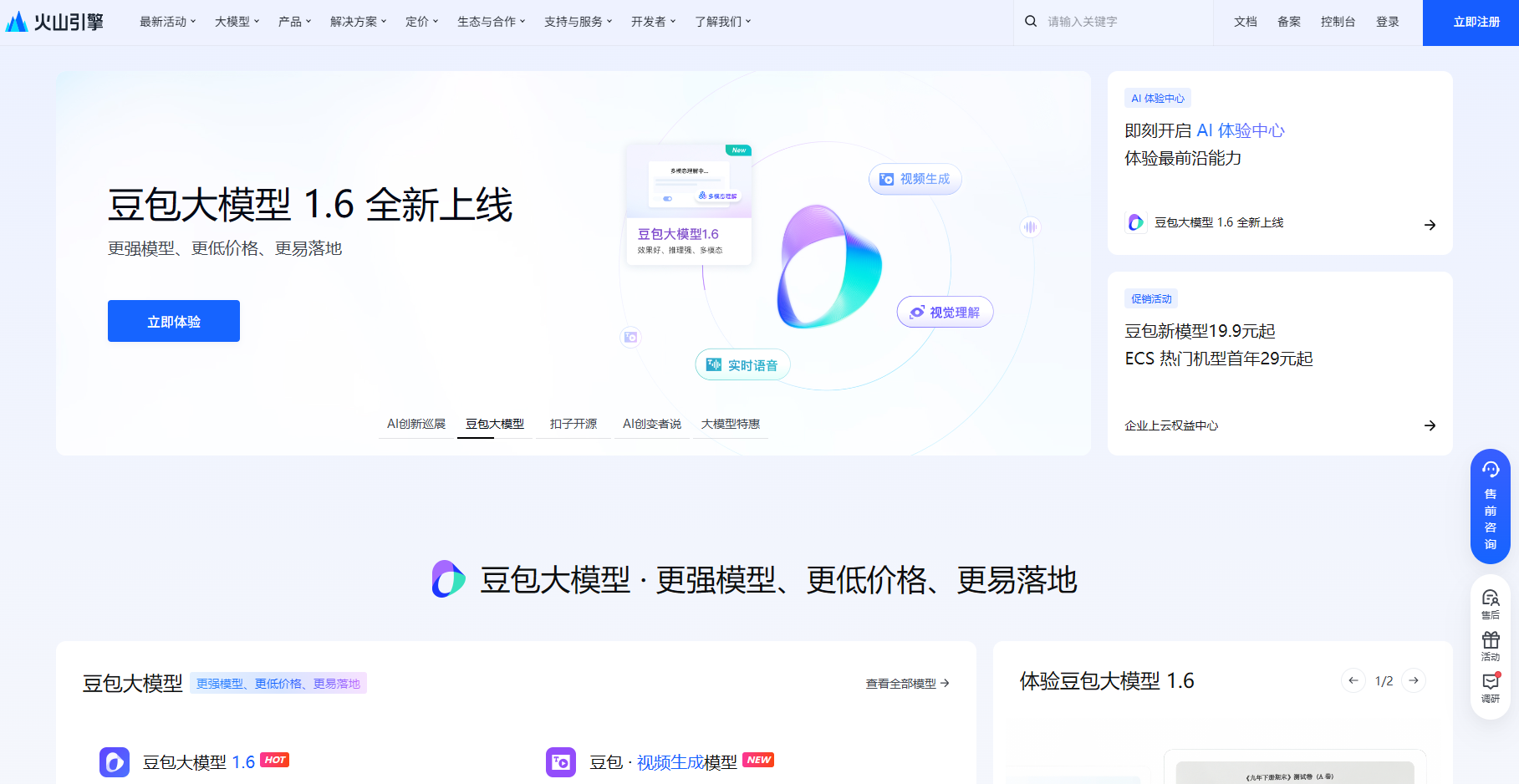Switch to AI创变者说 banner tab
This screenshot has width=1519, height=784.
652,424
